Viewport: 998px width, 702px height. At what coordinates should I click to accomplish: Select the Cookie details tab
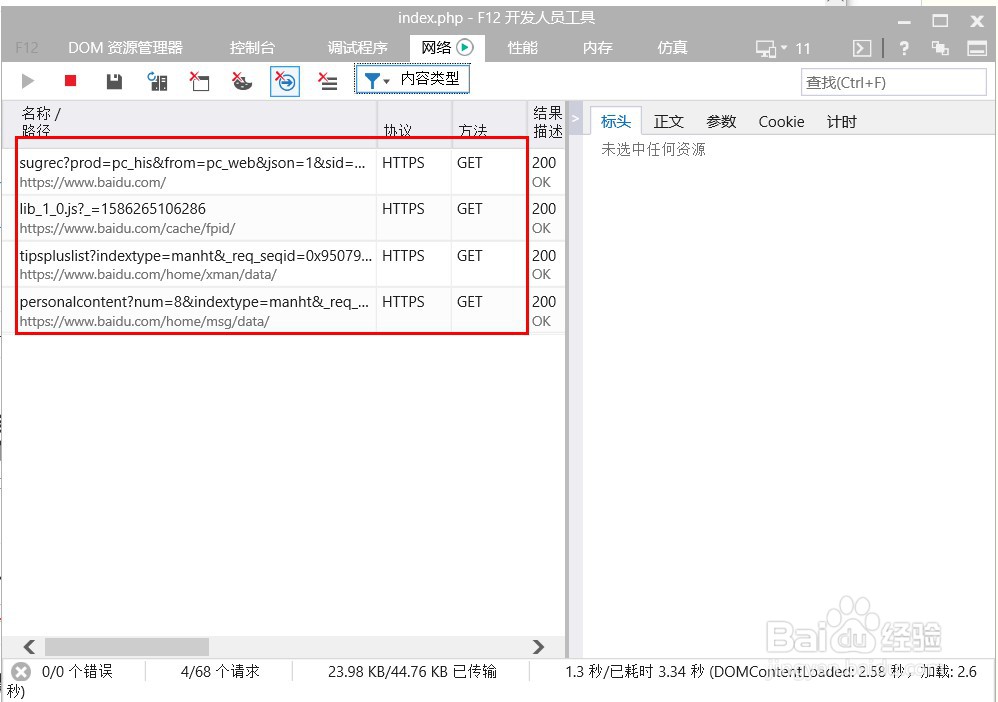tap(781, 122)
